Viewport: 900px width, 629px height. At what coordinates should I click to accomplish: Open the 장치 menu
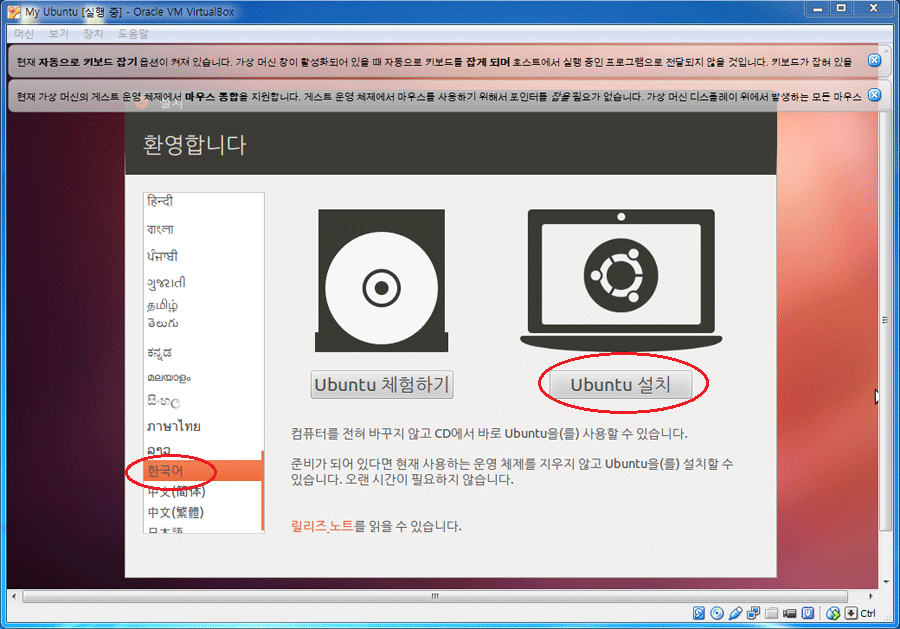[93, 34]
